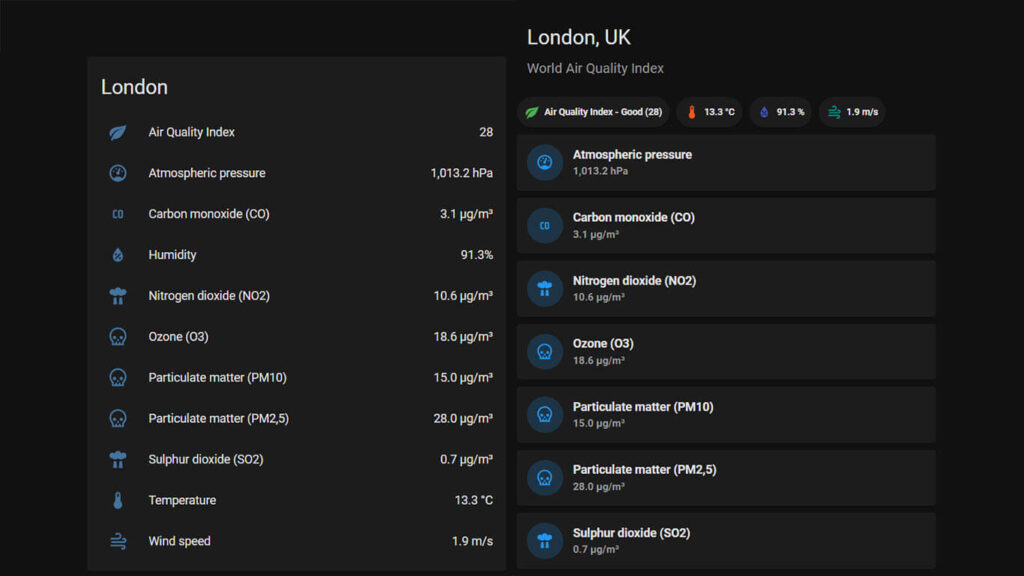The width and height of the screenshot is (1024, 576).
Task: Click the gauge icon in Atmospheric pressure list row
Action: 118,173
